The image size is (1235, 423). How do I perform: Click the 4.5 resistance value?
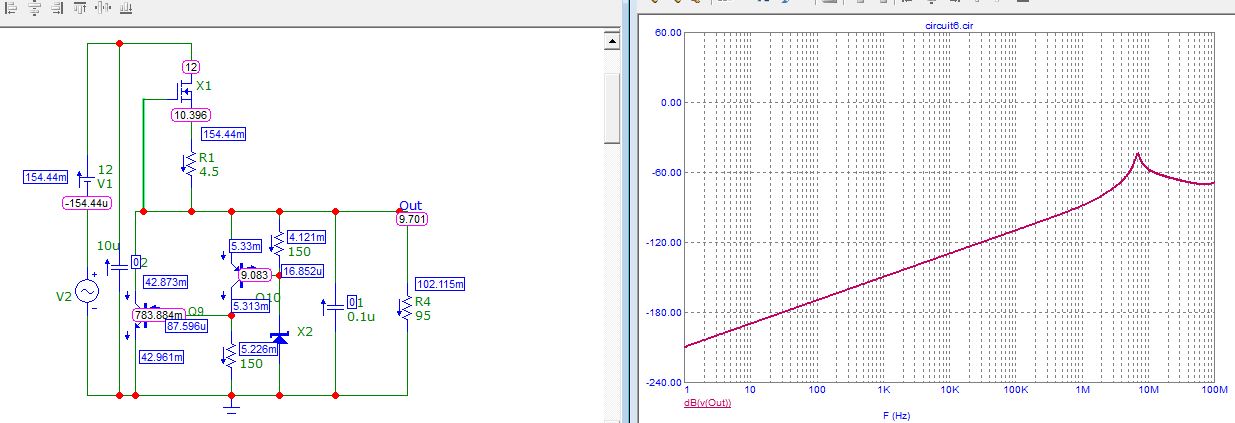click(208, 171)
